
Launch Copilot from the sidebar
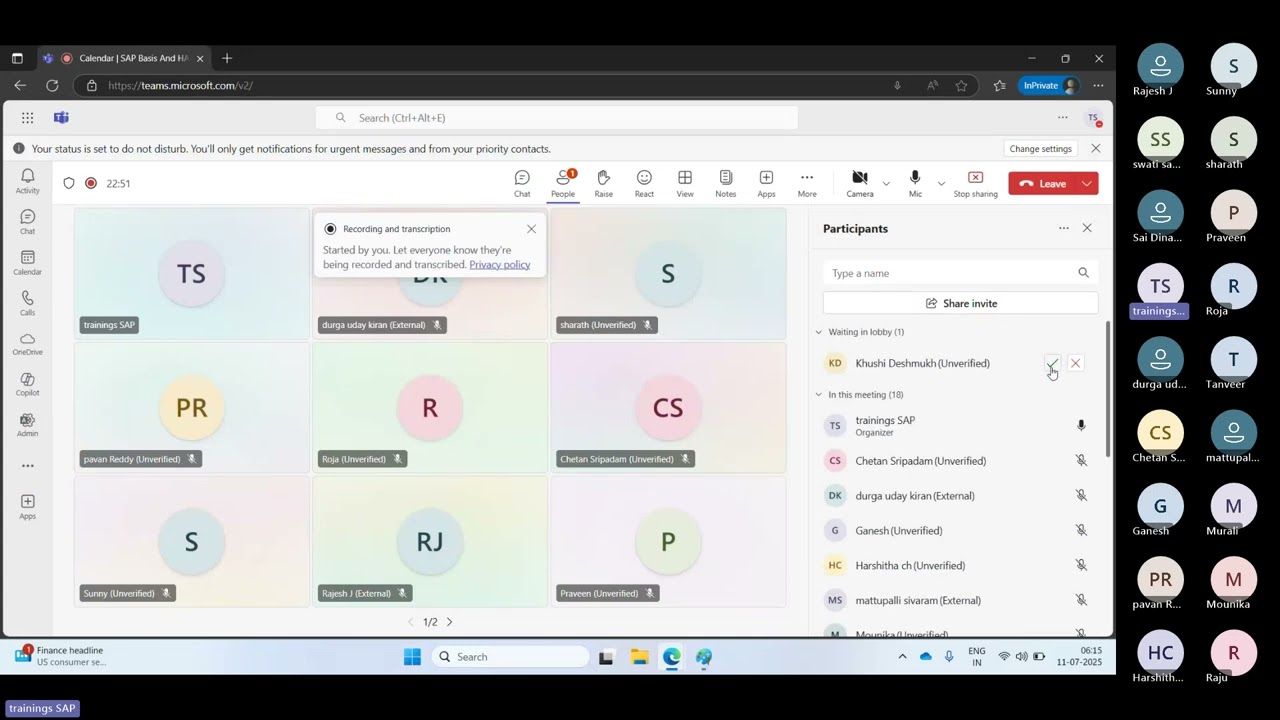(x=27, y=385)
